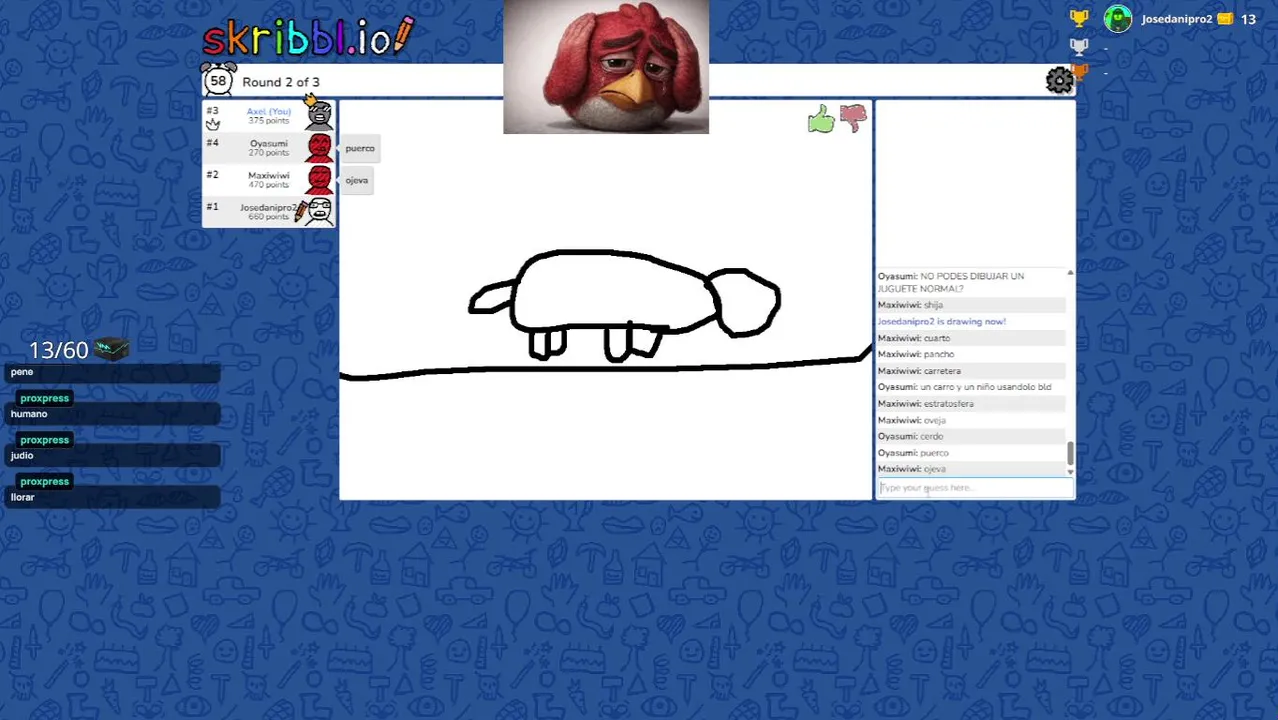Click the 'ojeva' speech bubble
This screenshot has height=720, width=1278.
pyautogui.click(x=357, y=180)
